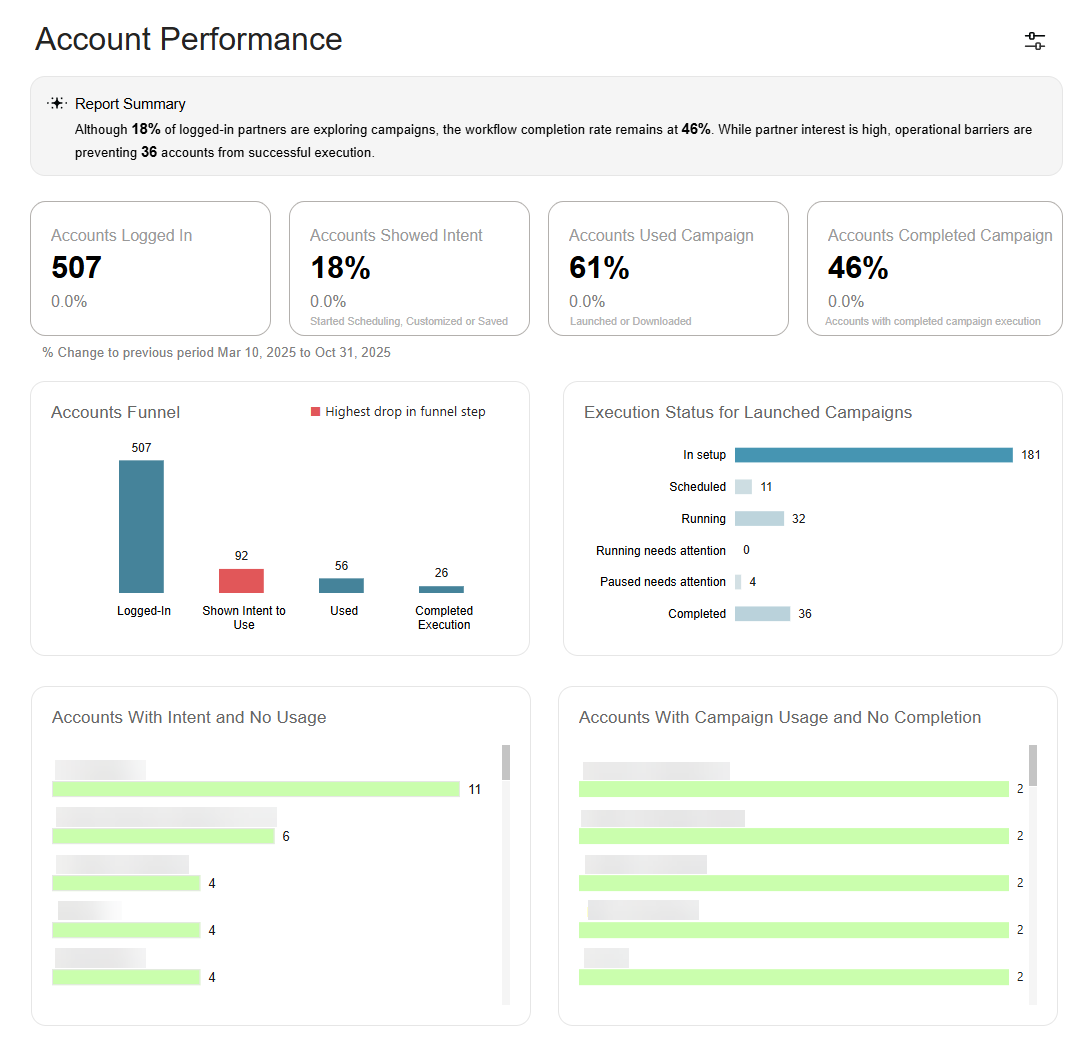Select the account bar with value 6
Viewport: 1087px width, 1043px height.
coord(163,836)
